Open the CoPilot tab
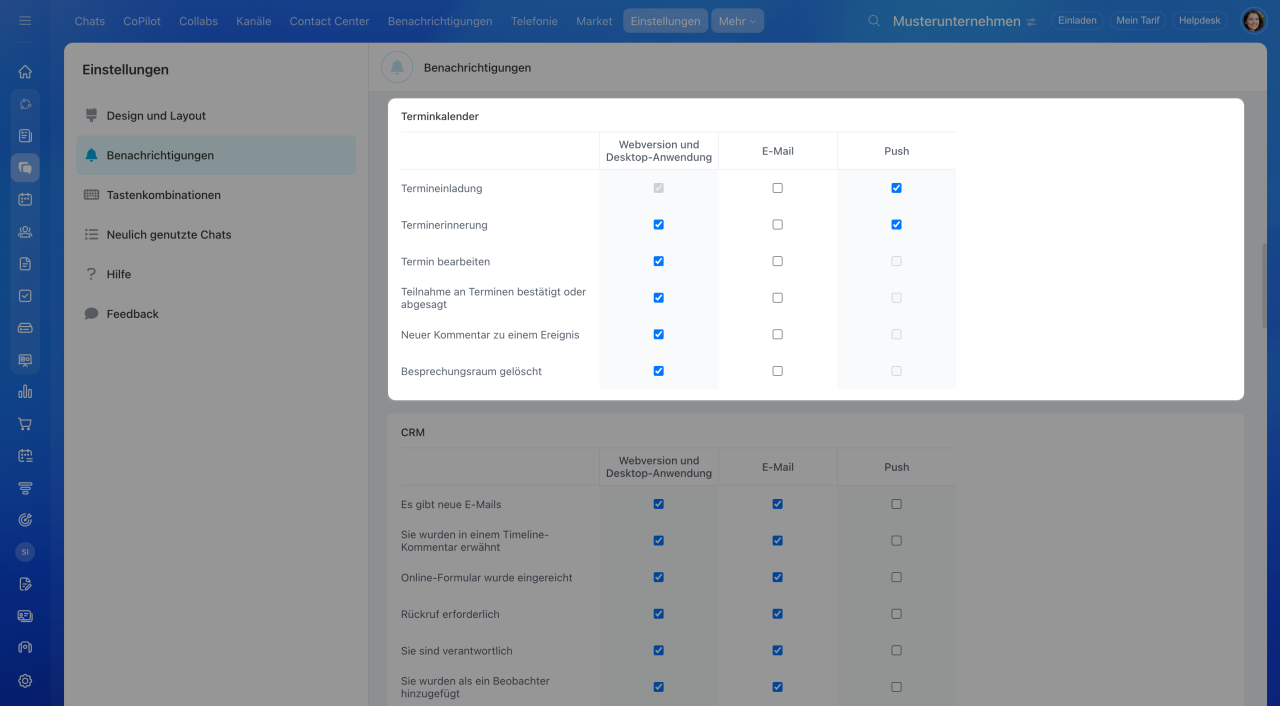1280x706 pixels. coord(142,21)
